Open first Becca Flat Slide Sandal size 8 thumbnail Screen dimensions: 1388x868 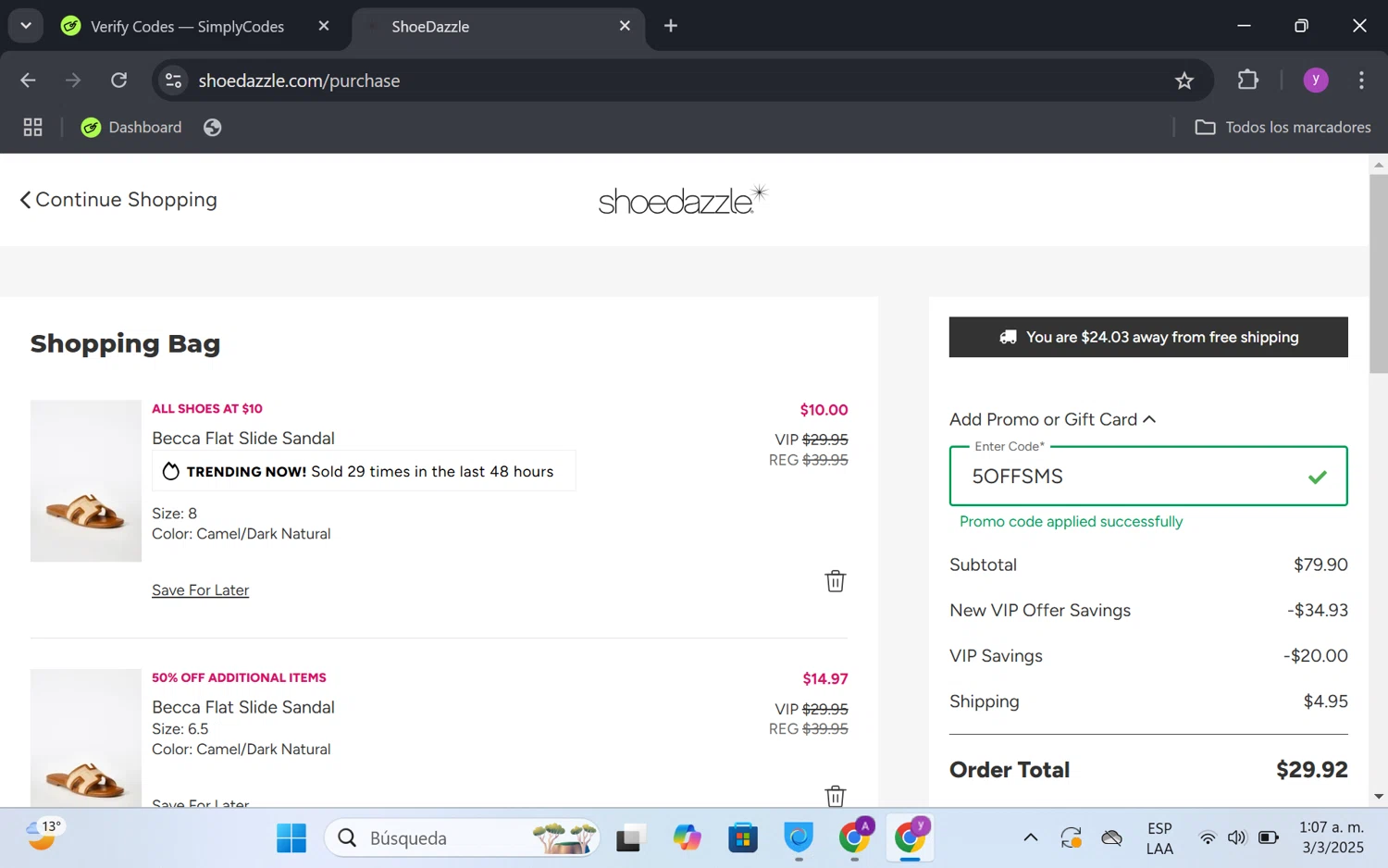[x=86, y=481]
